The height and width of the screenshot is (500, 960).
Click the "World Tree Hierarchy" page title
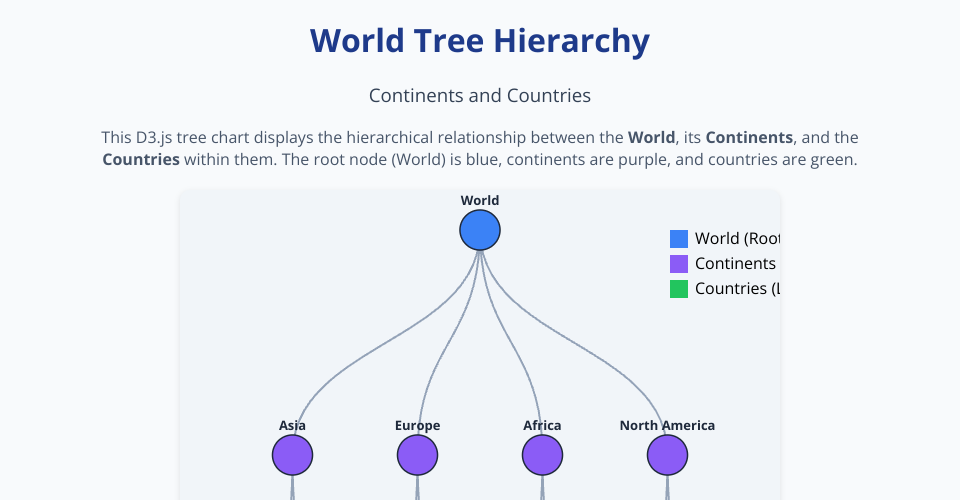(480, 41)
